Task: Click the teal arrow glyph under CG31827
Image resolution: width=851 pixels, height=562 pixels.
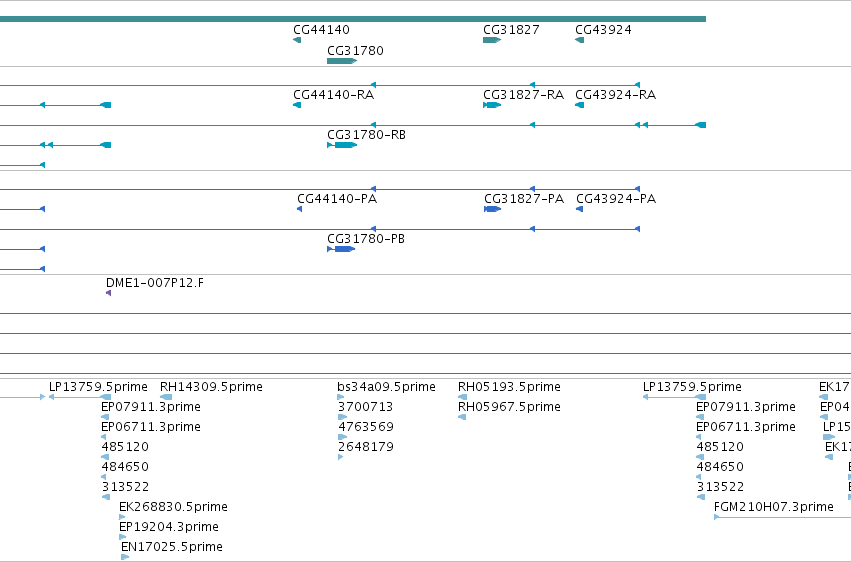Action: [x=492, y=40]
